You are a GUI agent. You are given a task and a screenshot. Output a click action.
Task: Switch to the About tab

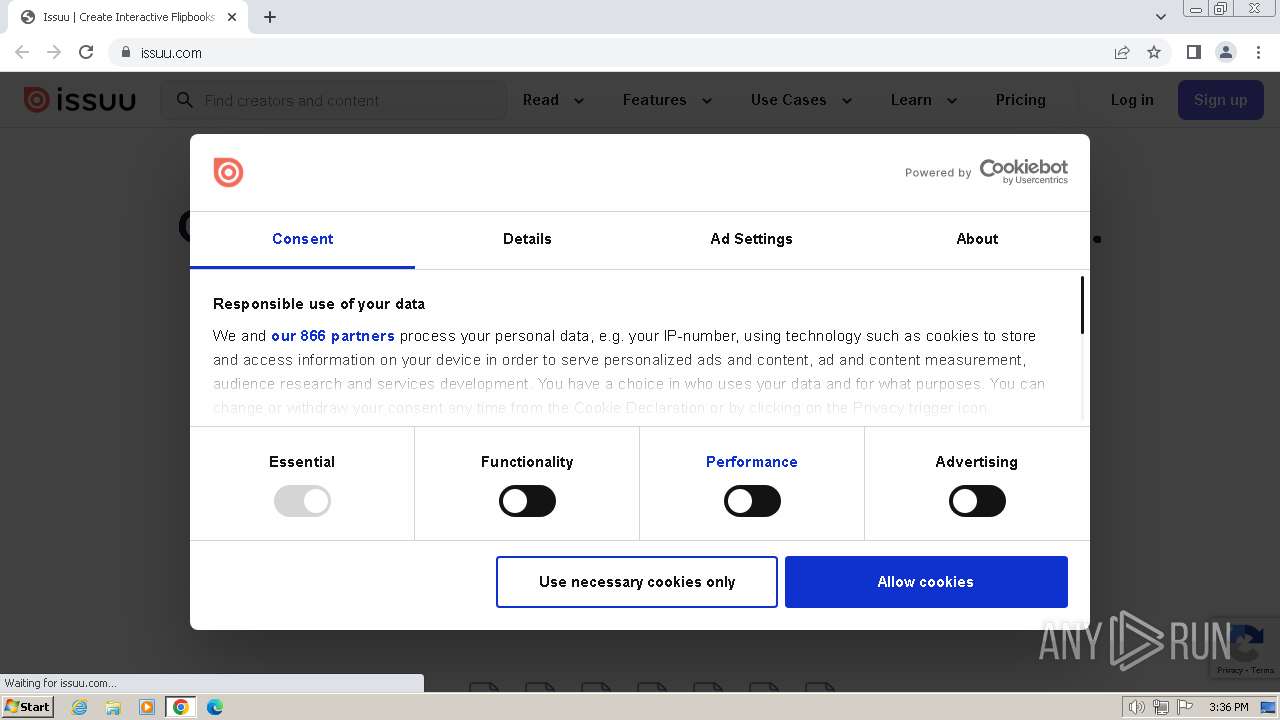977,239
